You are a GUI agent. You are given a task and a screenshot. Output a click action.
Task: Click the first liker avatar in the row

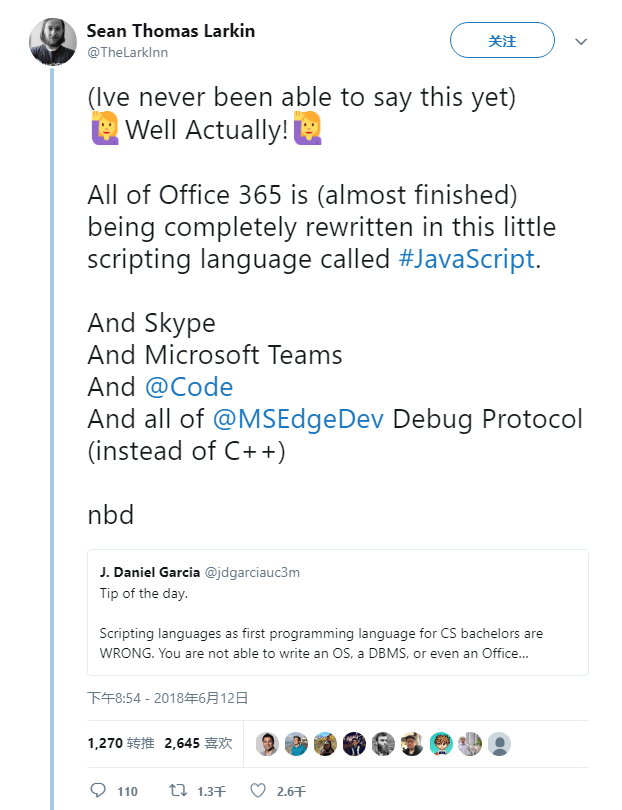(x=267, y=743)
